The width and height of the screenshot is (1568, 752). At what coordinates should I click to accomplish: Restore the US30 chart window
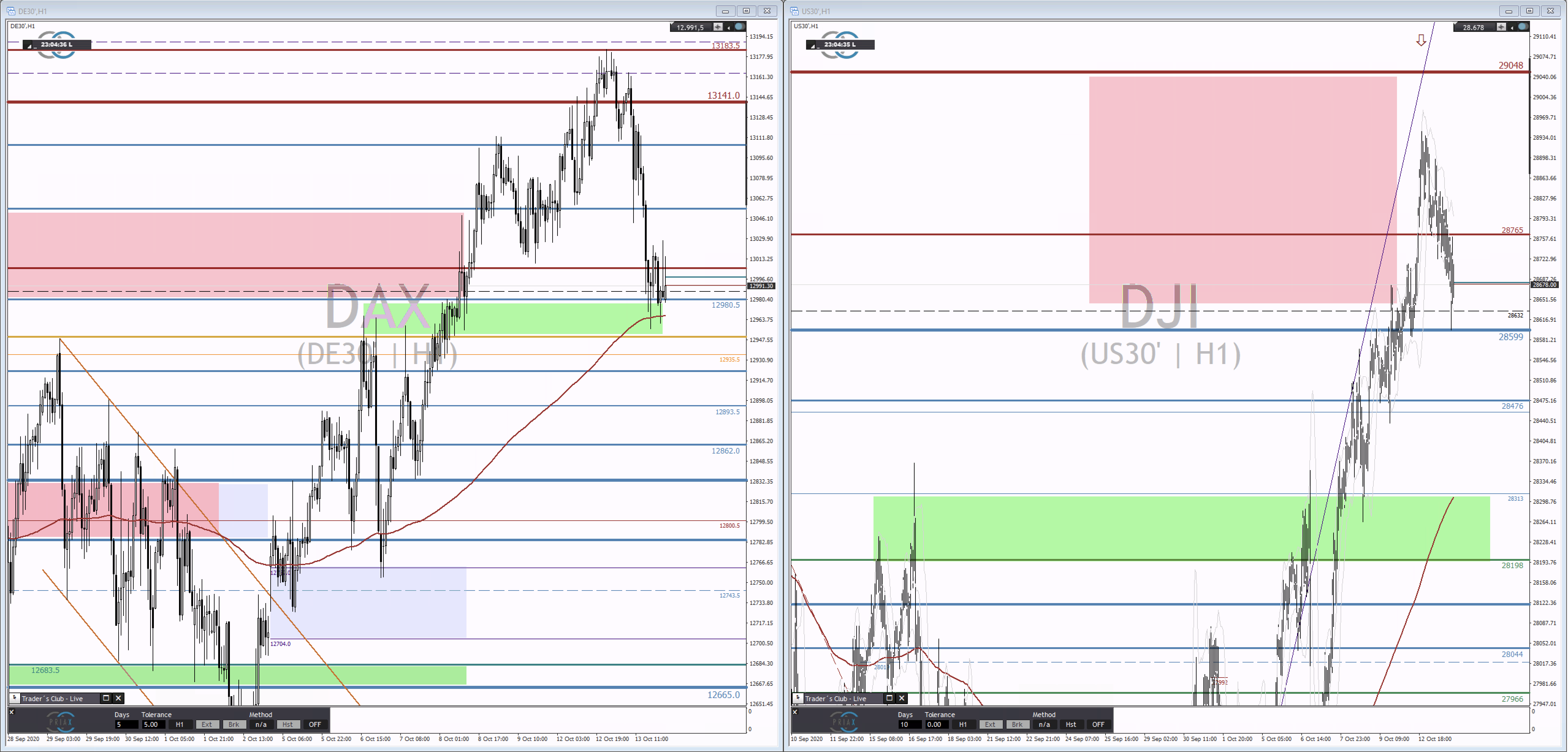1530,11
